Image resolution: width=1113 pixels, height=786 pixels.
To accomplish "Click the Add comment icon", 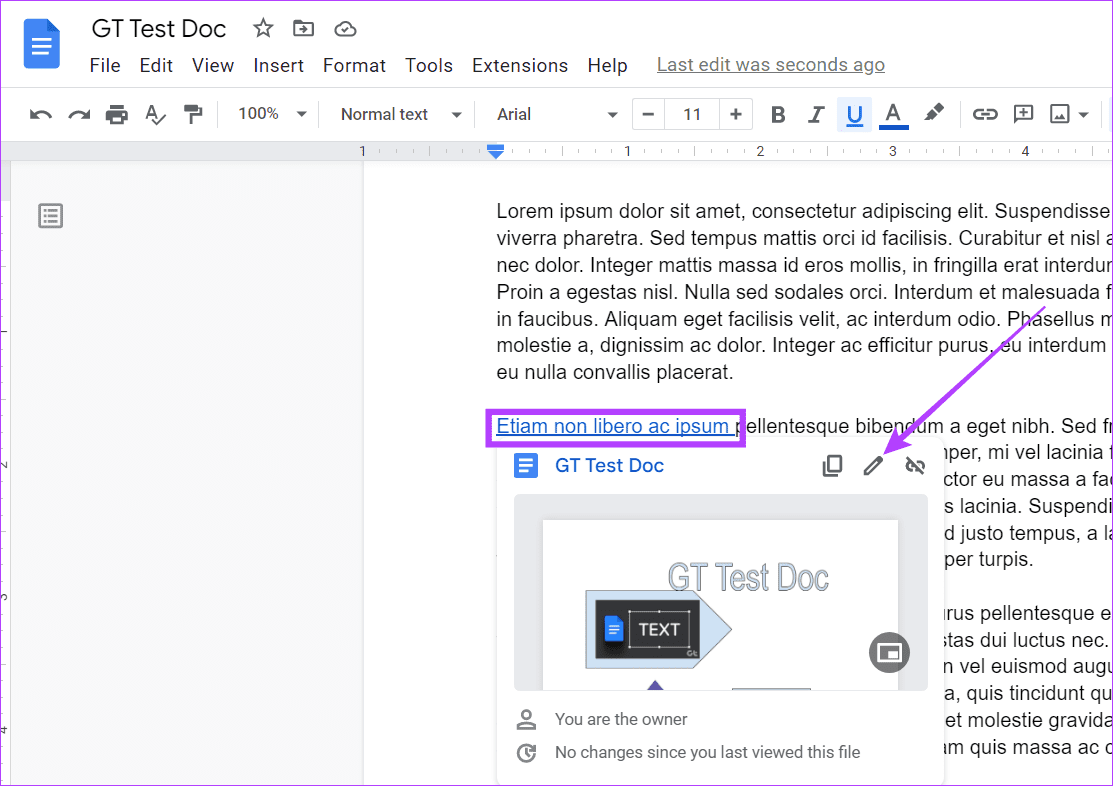I will point(1023,115).
